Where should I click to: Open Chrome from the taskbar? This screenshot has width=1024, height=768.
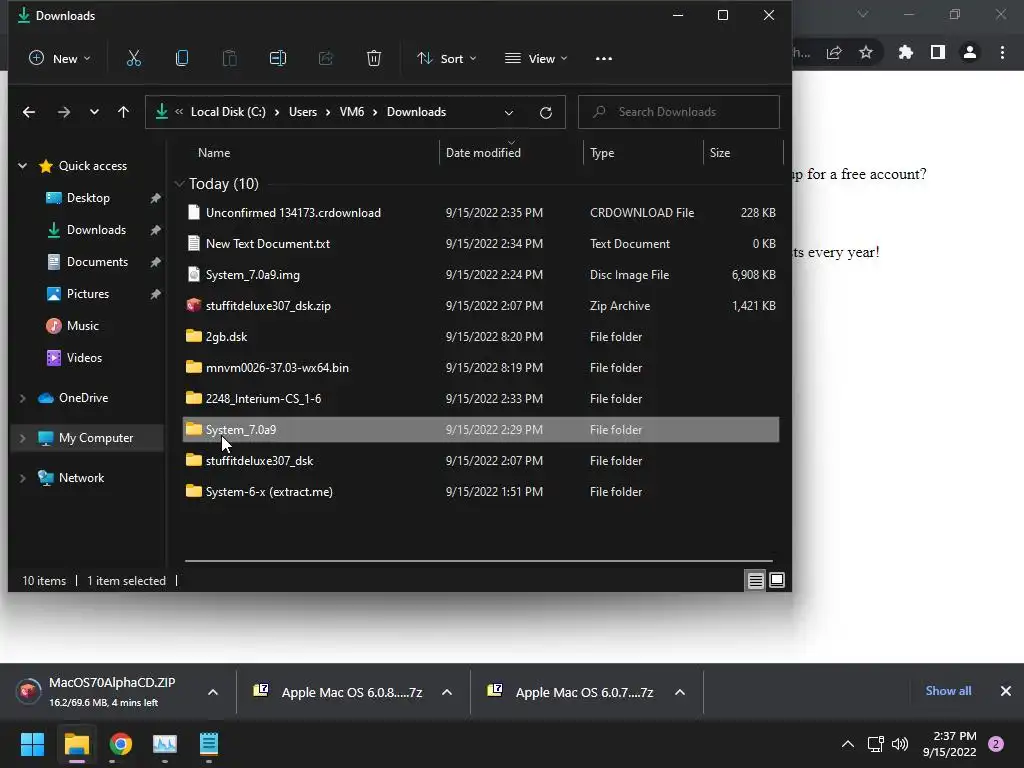(121, 744)
